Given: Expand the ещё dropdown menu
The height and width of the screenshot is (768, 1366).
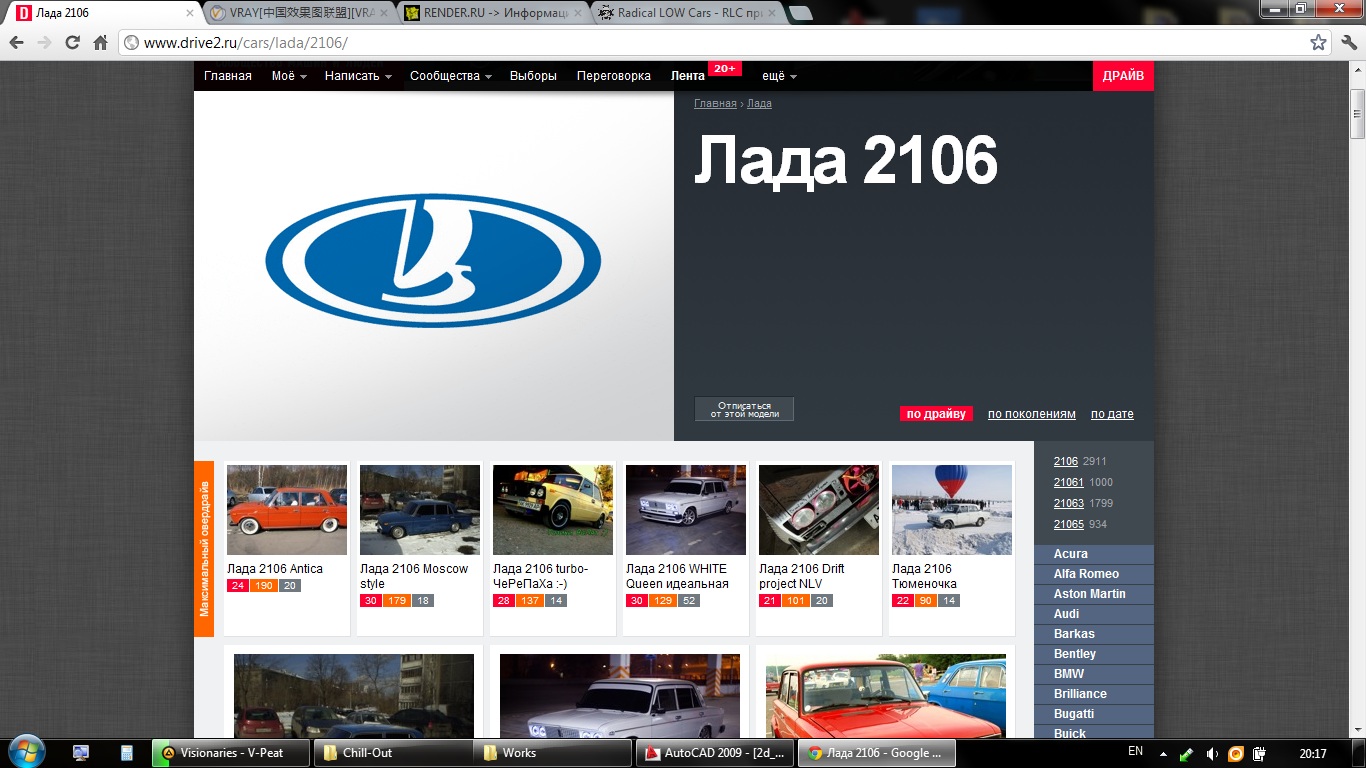Looking at the screenshot, I should point(780,76).
